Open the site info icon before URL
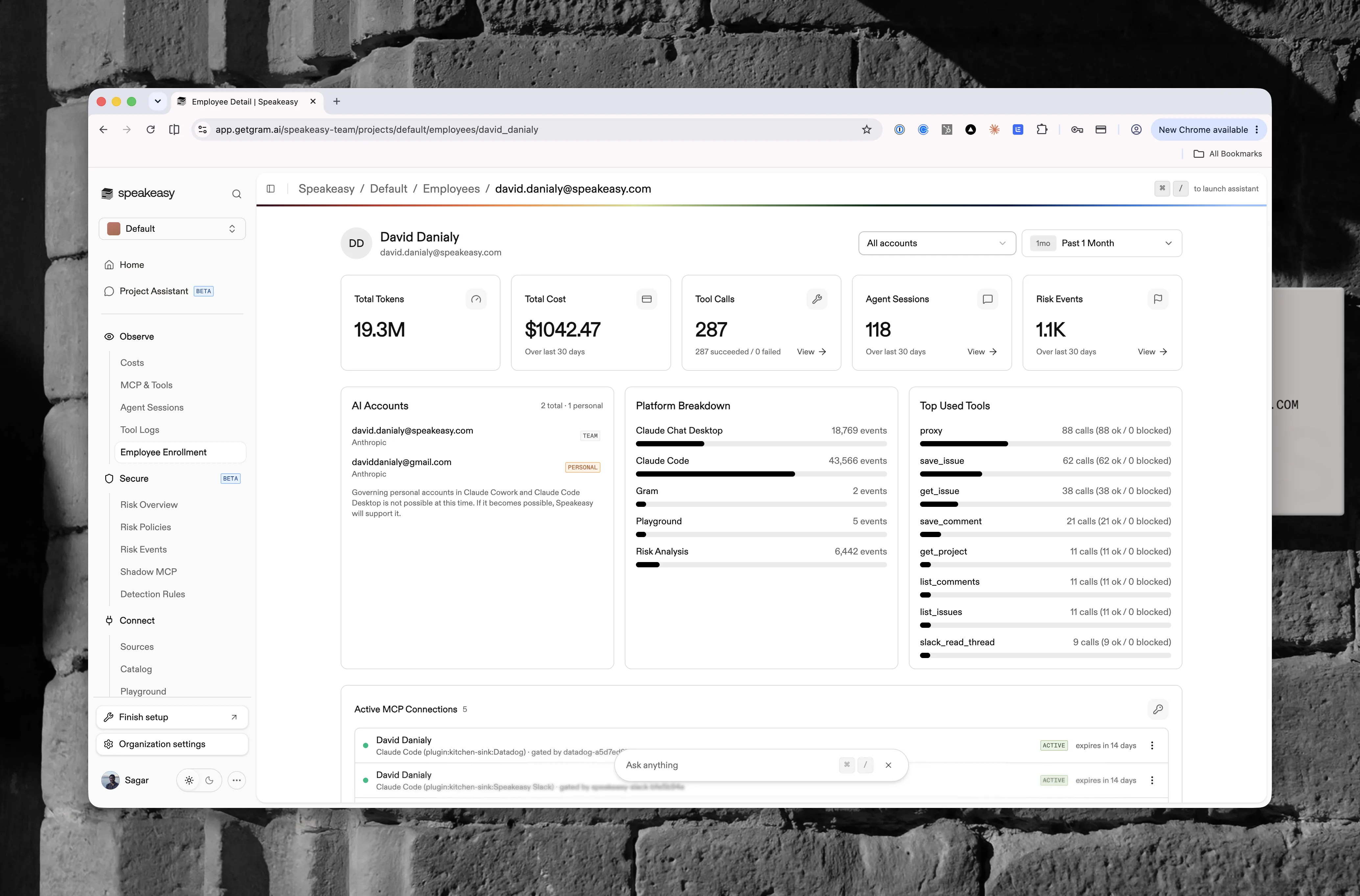 click(202, 130)
